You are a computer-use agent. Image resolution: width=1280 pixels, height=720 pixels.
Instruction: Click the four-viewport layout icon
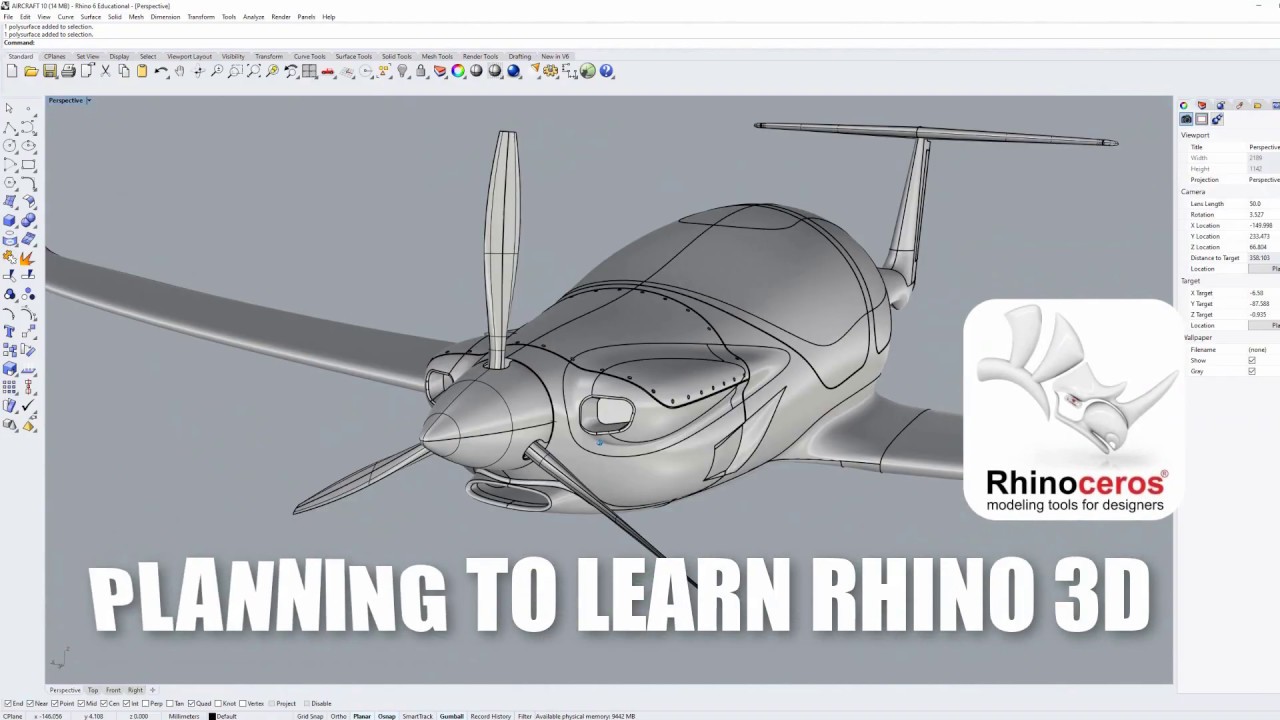tap(309, 71)
